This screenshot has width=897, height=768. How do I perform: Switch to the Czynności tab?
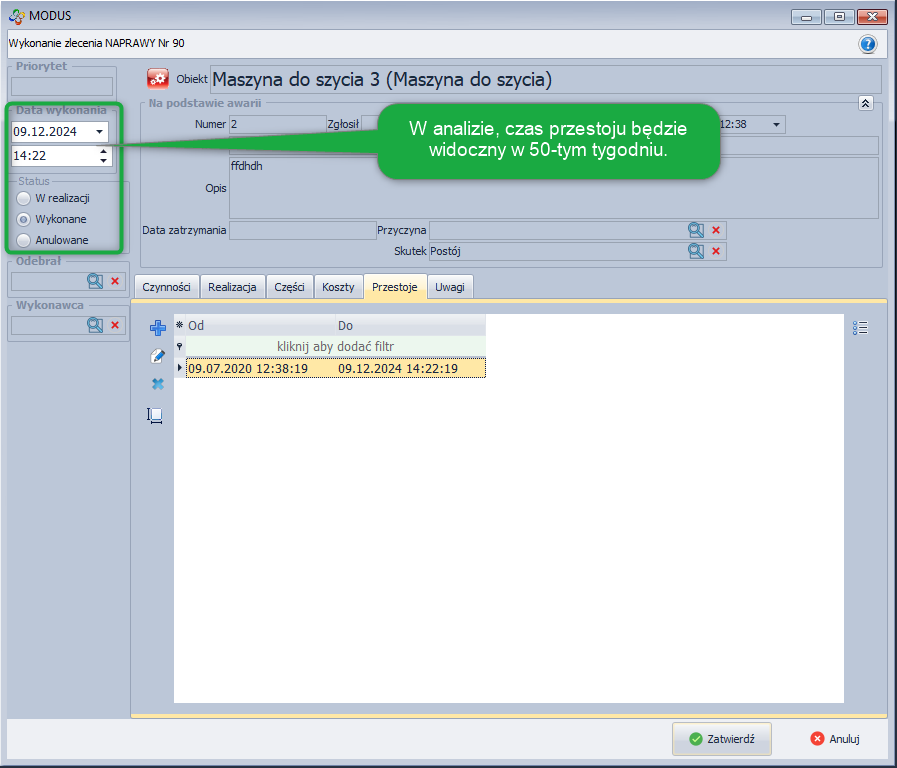(166, 287)
